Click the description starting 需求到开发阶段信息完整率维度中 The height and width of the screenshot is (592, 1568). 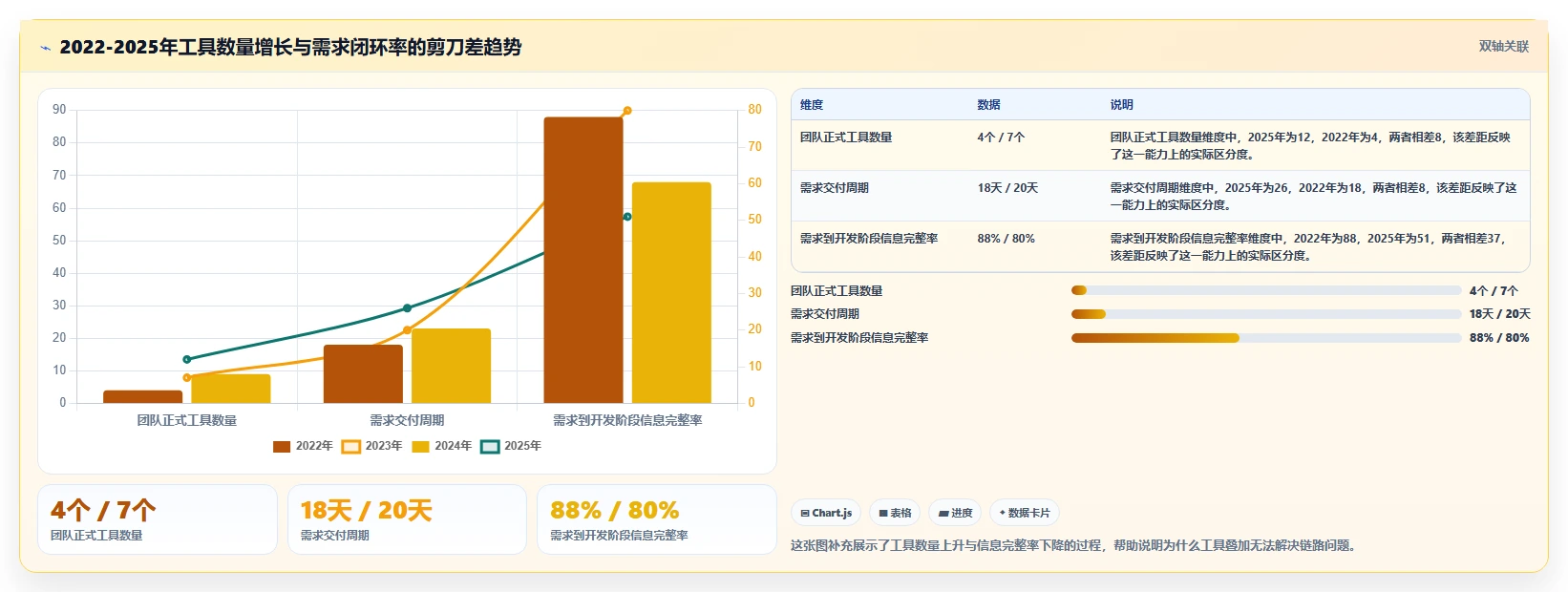(1308, 246)
